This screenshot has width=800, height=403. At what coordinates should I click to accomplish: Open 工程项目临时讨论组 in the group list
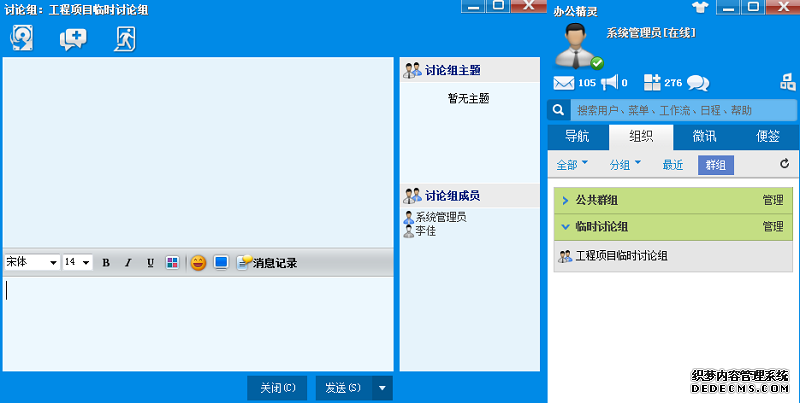(673, 256)
